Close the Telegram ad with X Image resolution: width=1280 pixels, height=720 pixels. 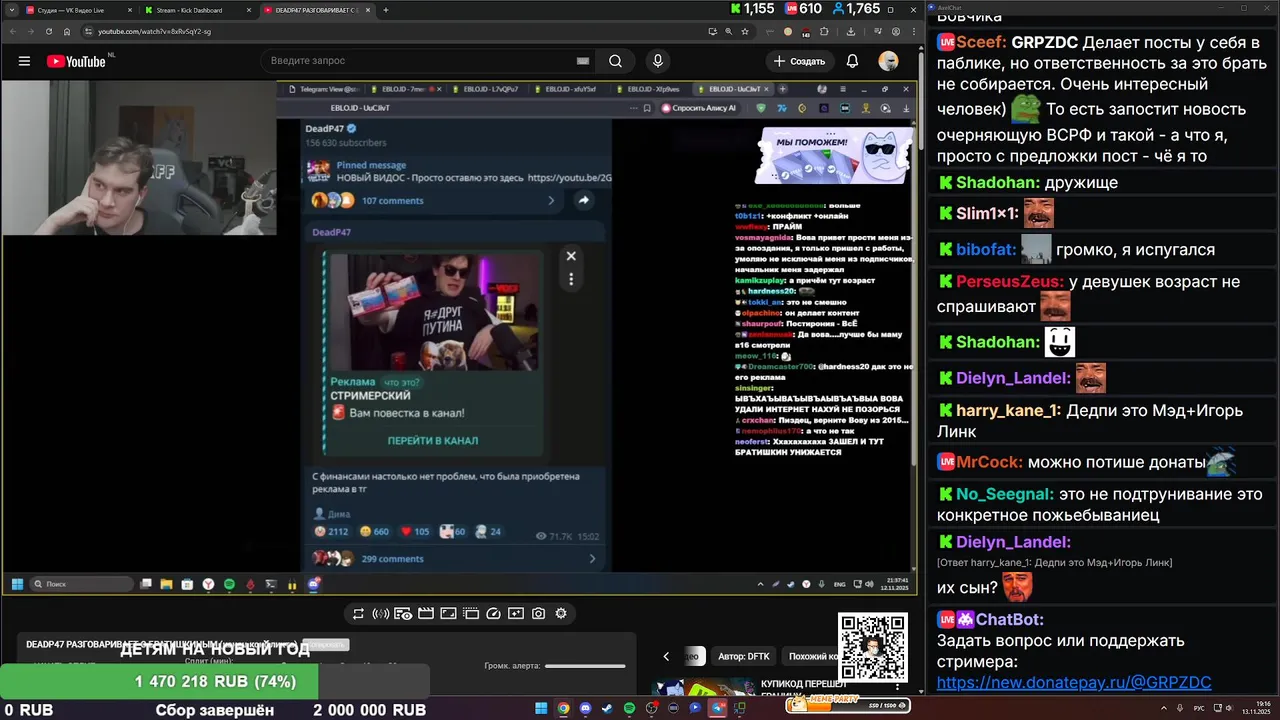point(571,256)
